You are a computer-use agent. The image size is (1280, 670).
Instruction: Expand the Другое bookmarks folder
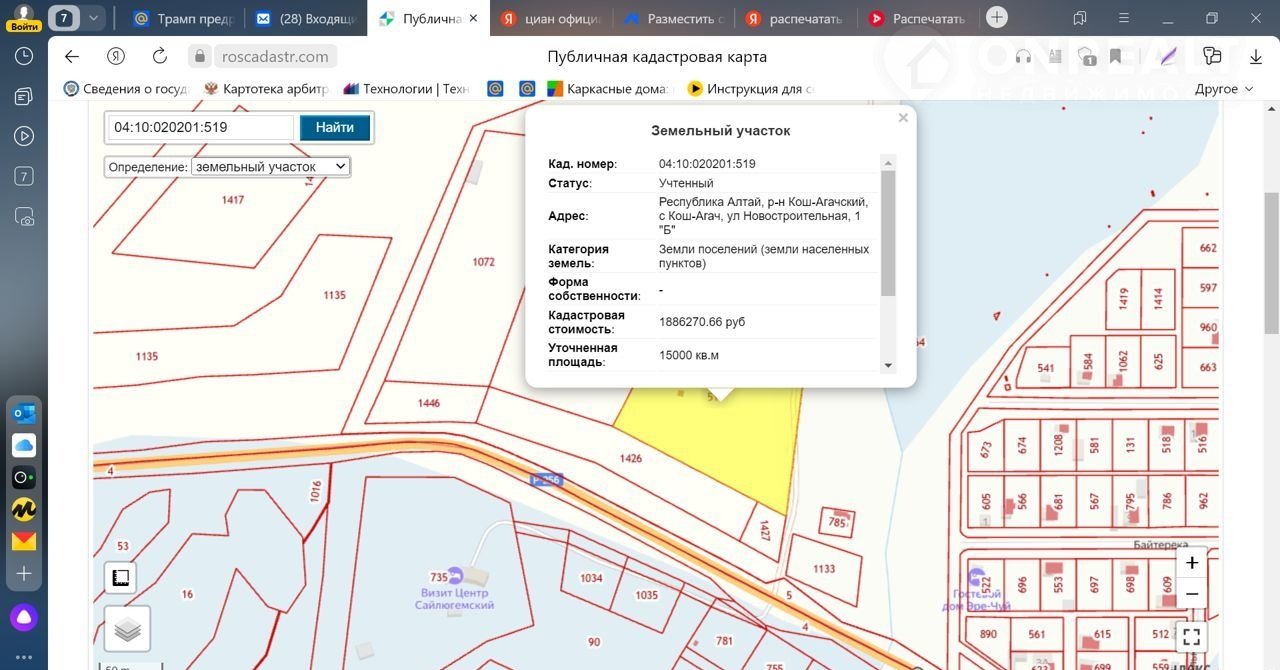coord(1224,89)
